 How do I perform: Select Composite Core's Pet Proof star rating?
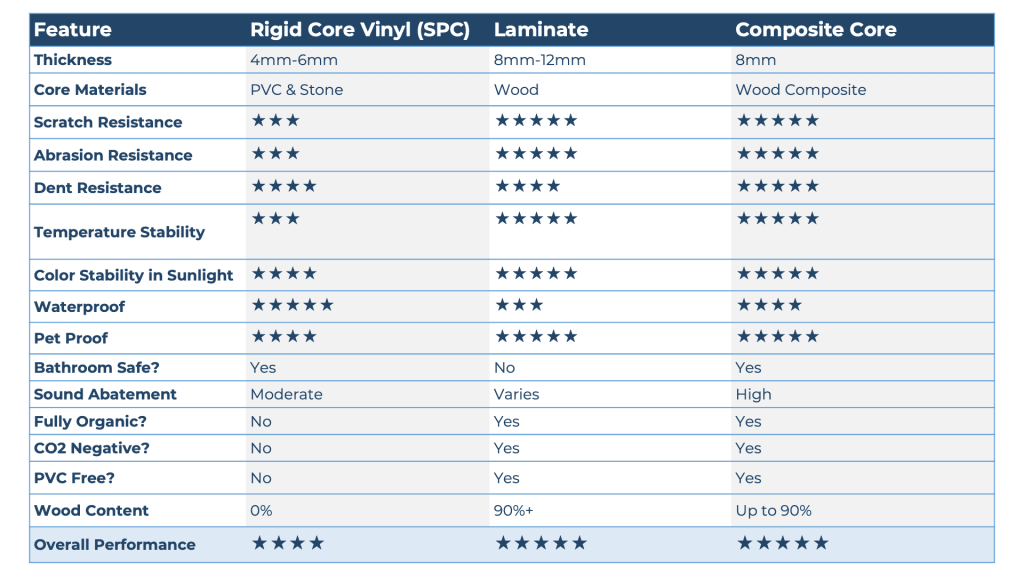click(778, 337)
